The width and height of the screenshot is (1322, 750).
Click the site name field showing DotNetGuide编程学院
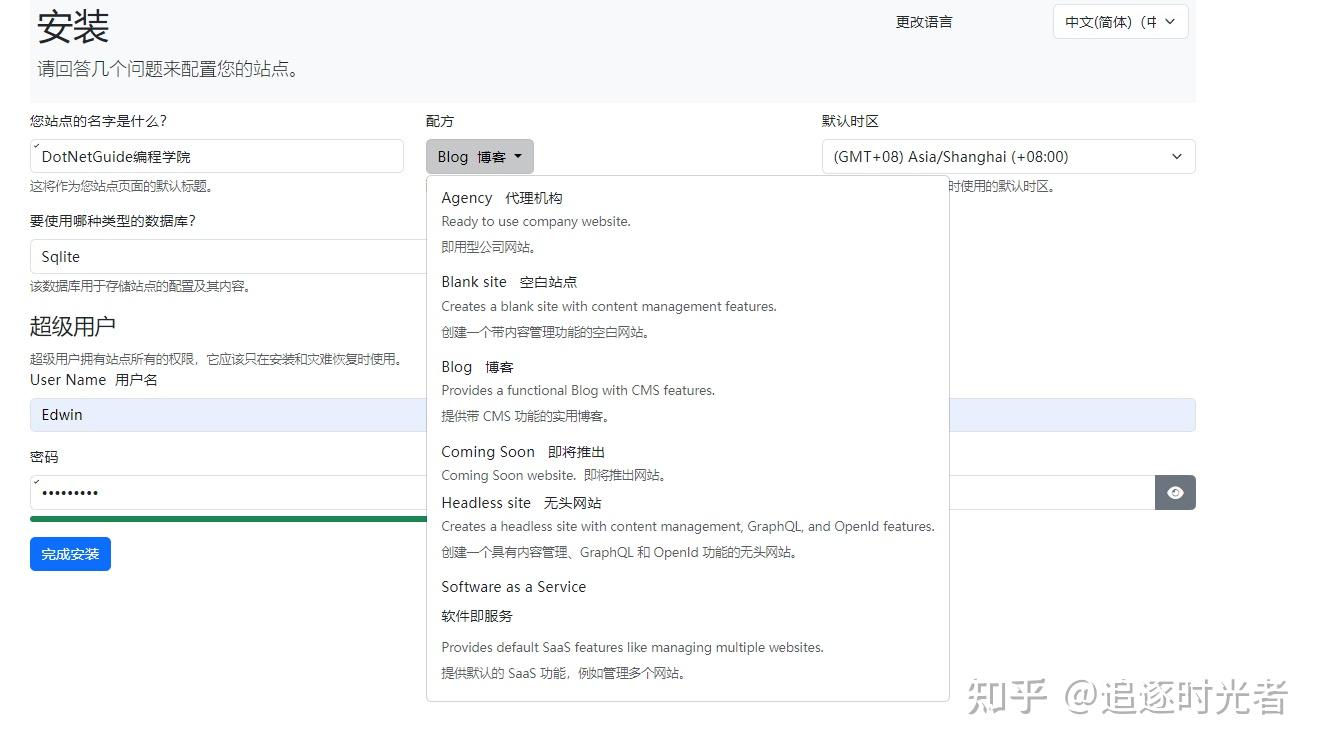(218, 156)
